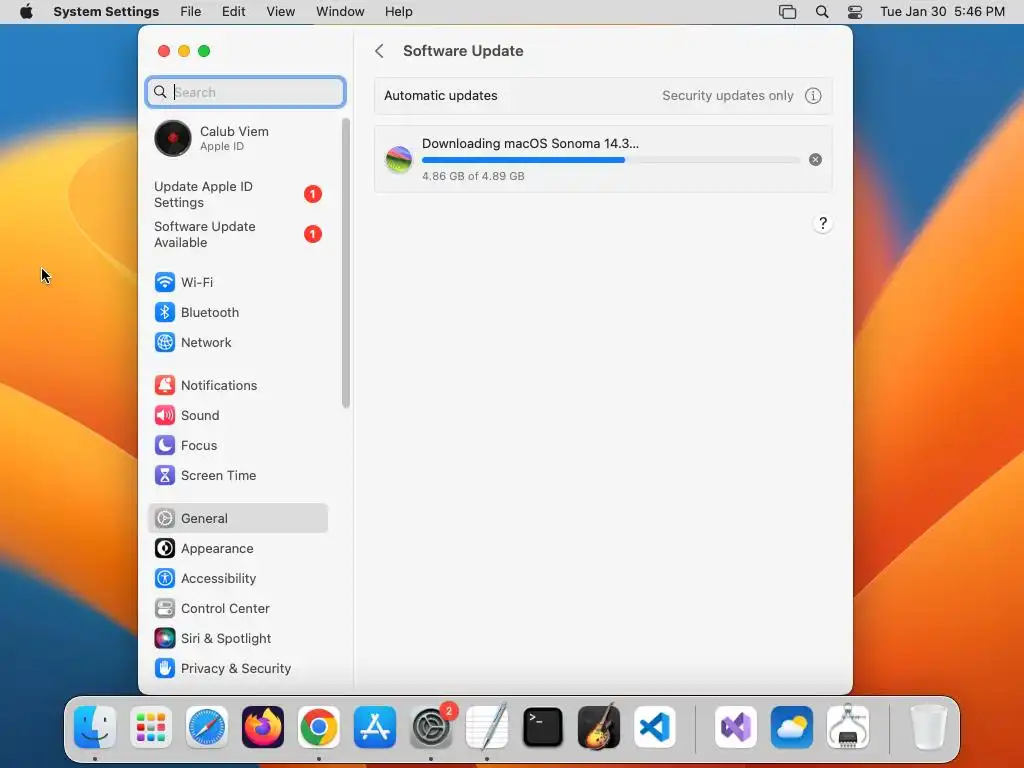Viewport: 1024px width, 768px height.
Task: Click the Stage Manager menu bar icon
Action: click(788, 12)
